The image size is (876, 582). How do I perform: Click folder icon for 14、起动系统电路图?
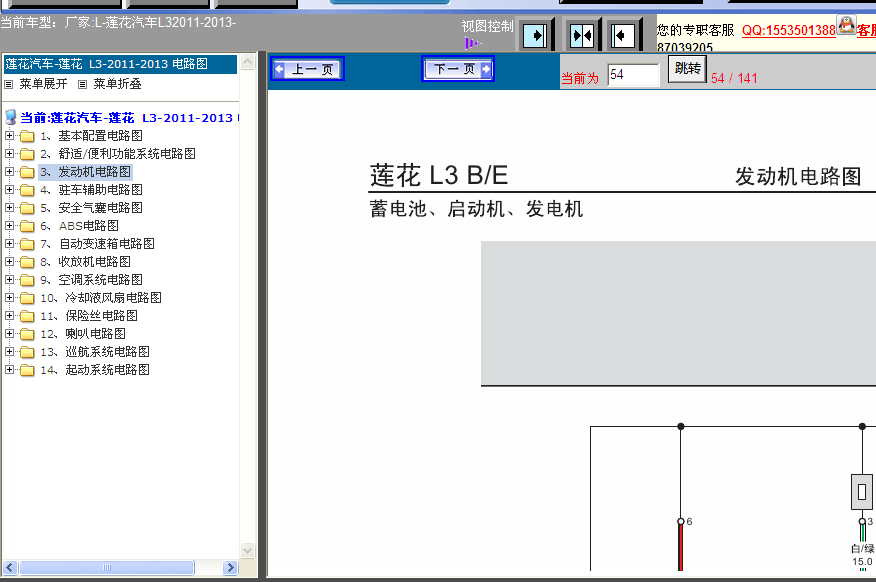click(x=27, y=370)
